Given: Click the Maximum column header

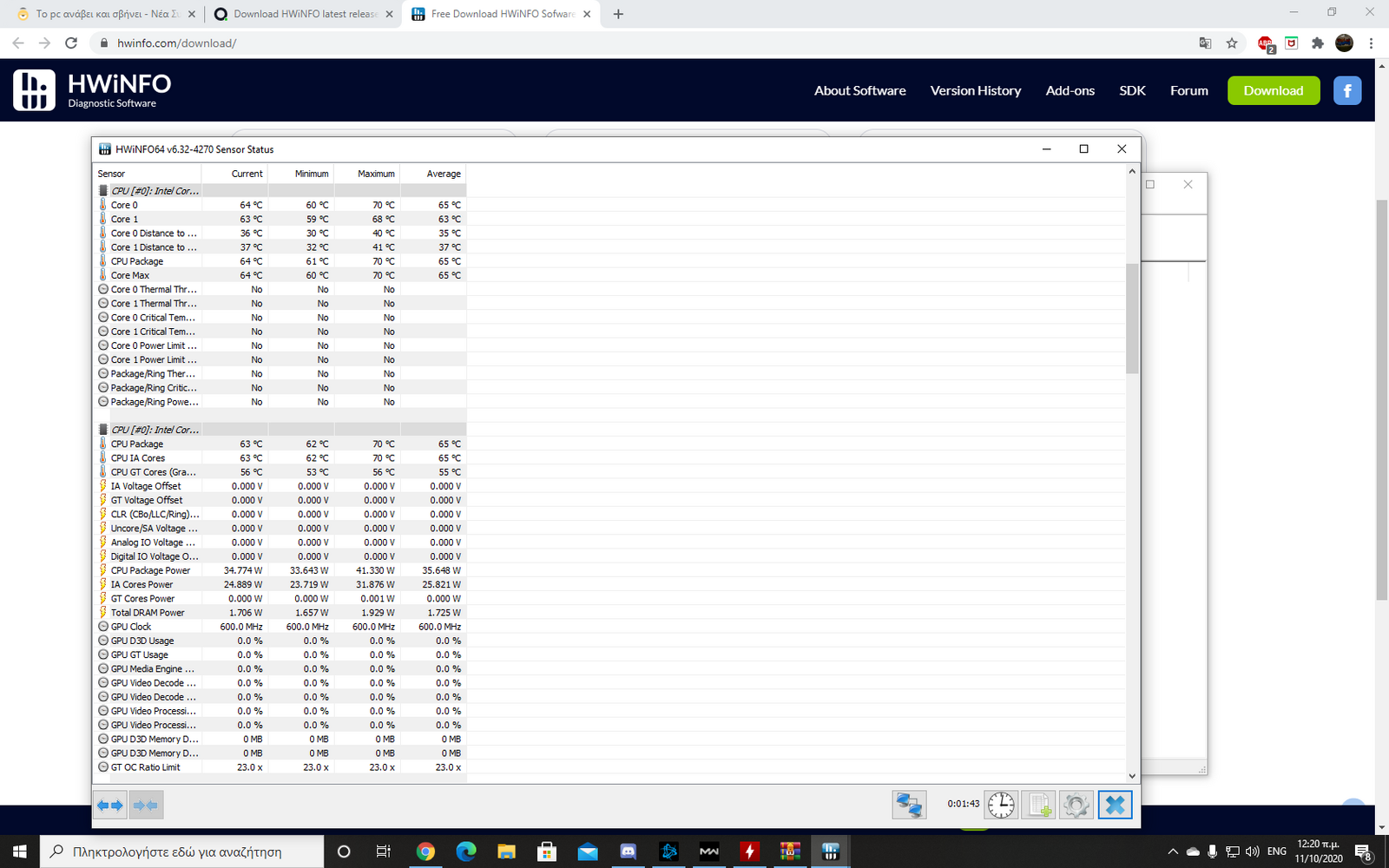Looking at the screenshot, I should pos(367,174).
